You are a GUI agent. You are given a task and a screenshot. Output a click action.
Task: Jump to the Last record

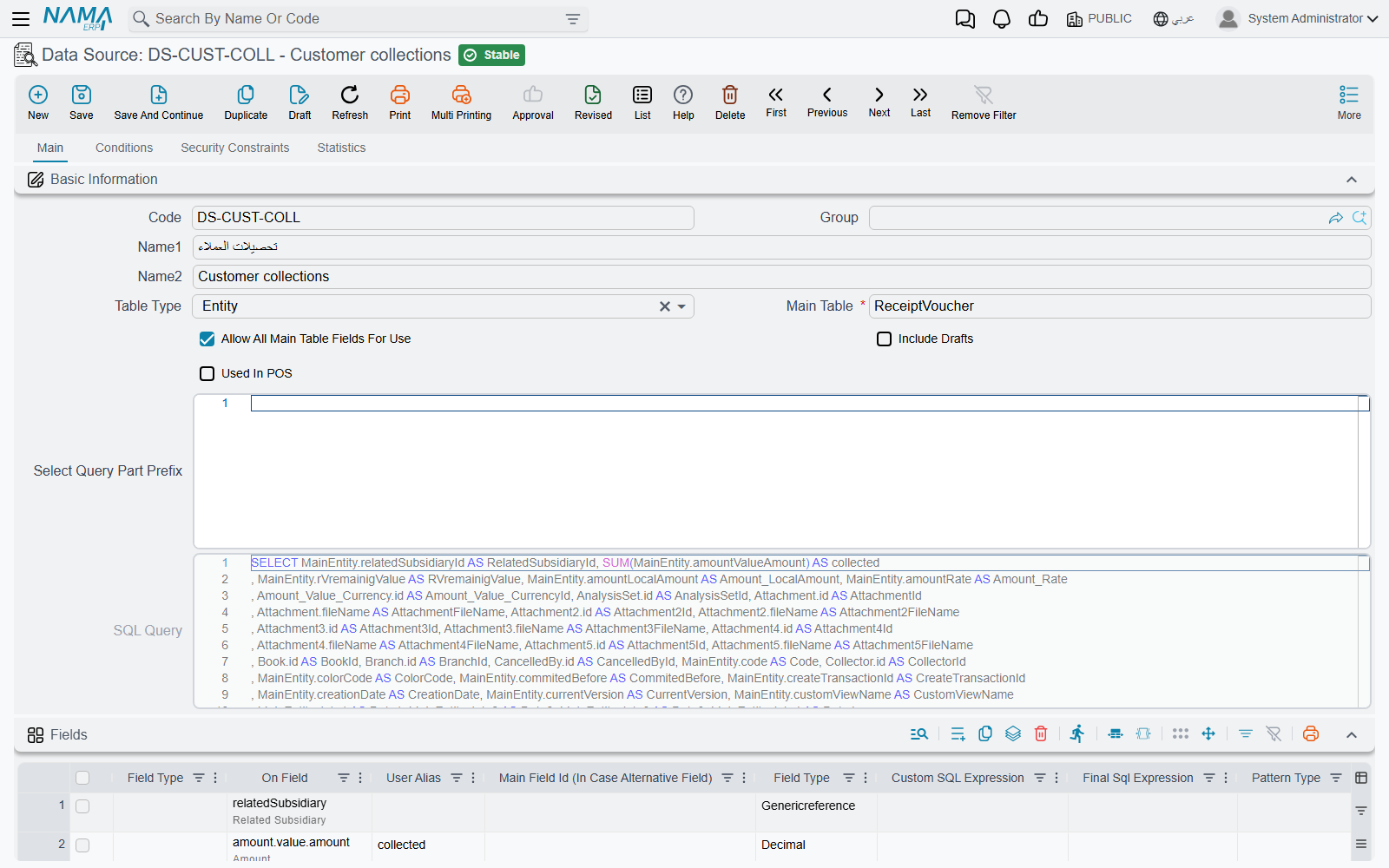click(x=920, y=101)
